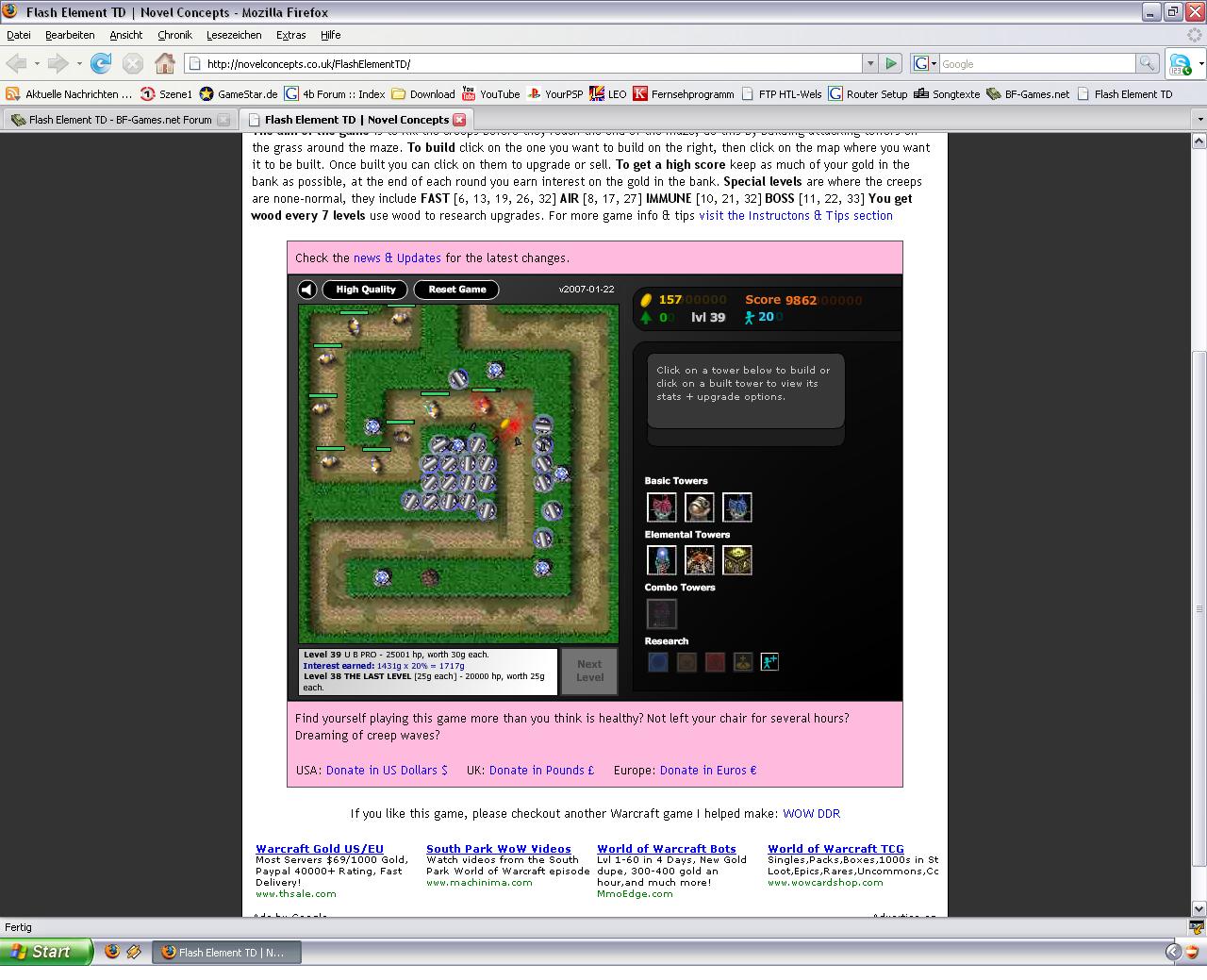Select the Cannon basic tower icon

700,507
